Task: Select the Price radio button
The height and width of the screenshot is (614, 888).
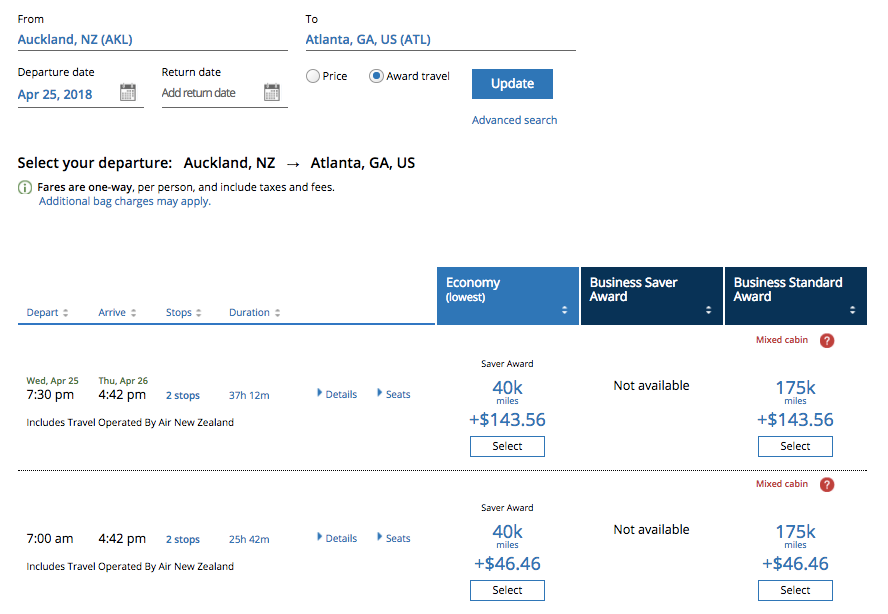Action: [313, 76]
